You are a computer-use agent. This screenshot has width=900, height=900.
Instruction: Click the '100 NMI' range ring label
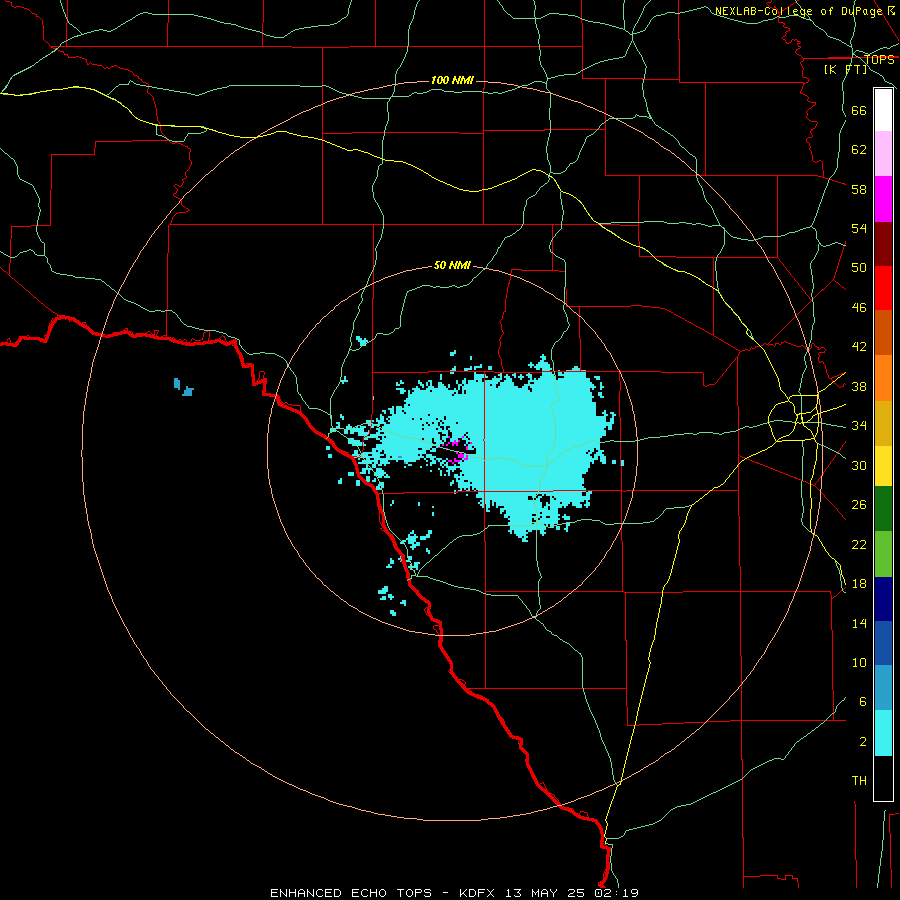[452, 80]
